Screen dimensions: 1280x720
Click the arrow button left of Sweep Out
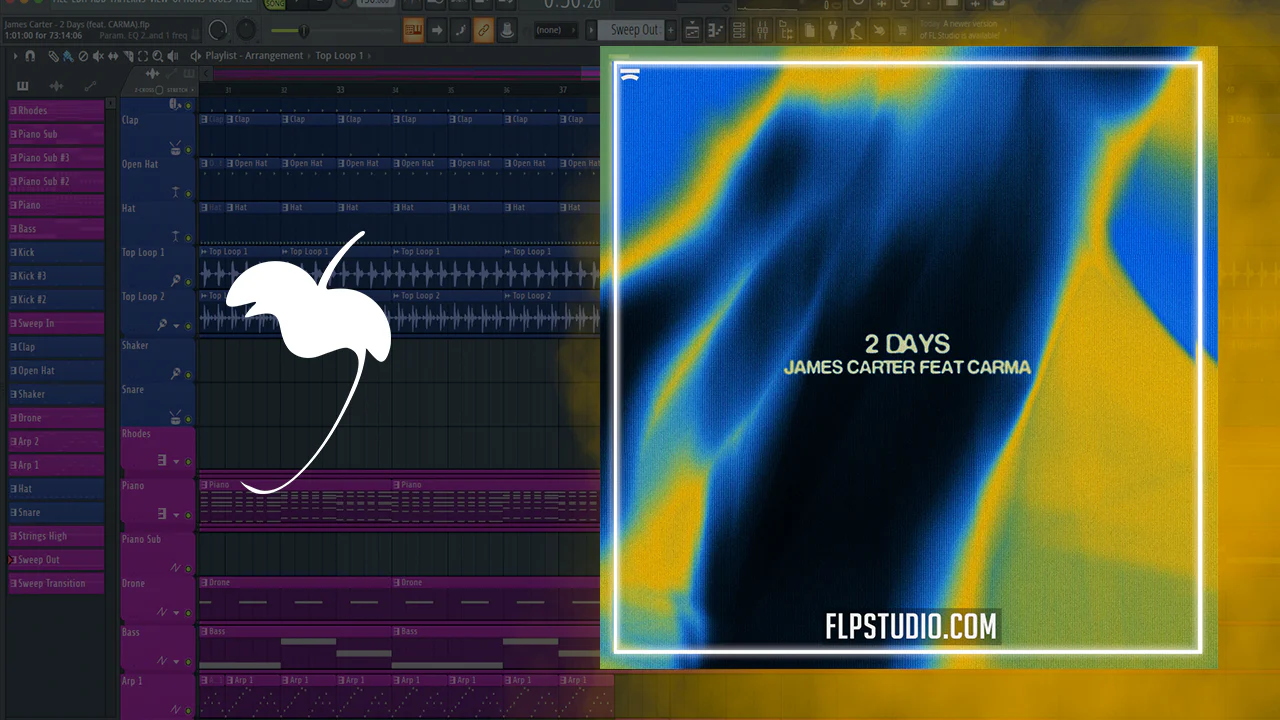(x=590, y=30)
